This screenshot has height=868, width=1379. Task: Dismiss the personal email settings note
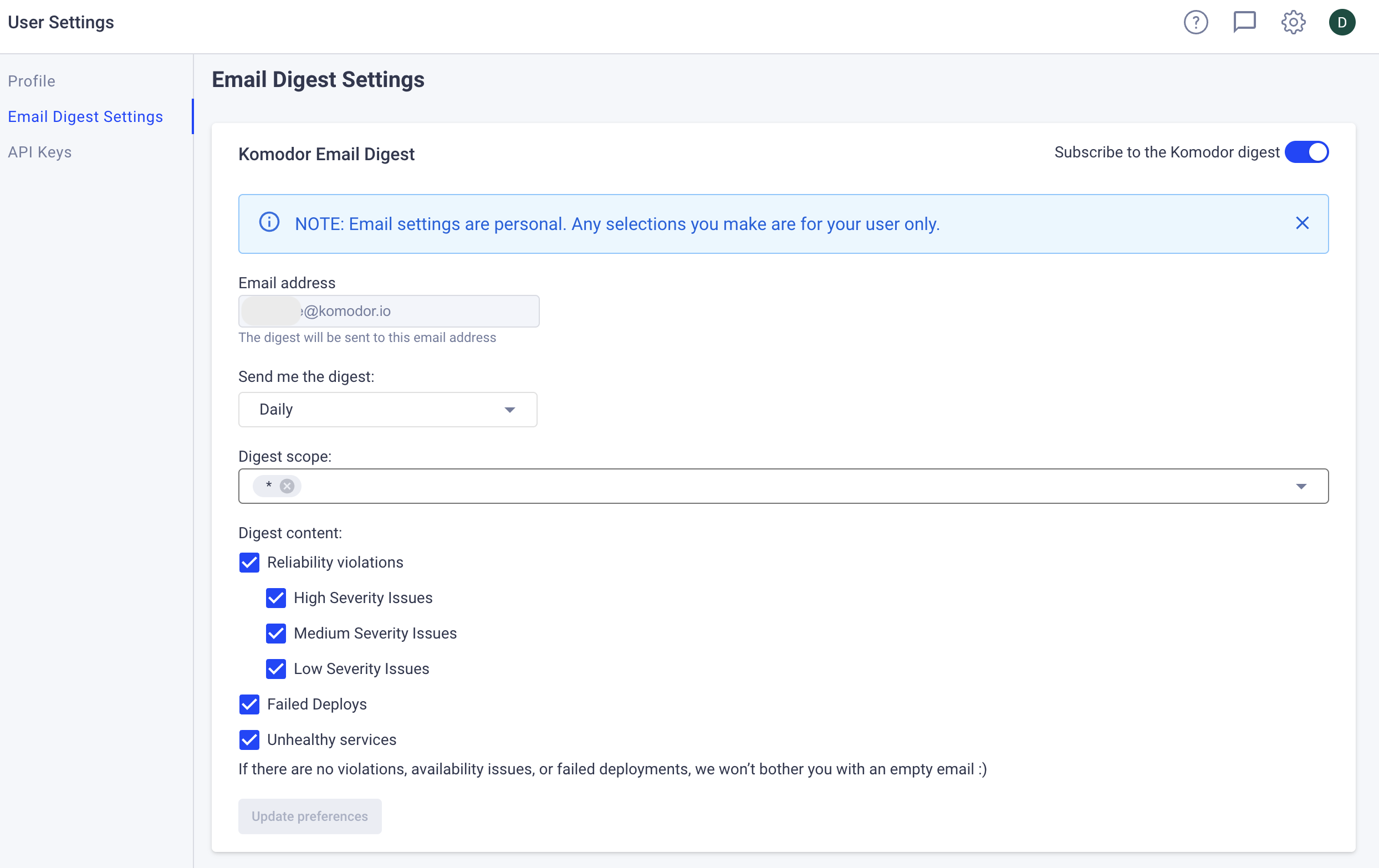pos(1302,223)
